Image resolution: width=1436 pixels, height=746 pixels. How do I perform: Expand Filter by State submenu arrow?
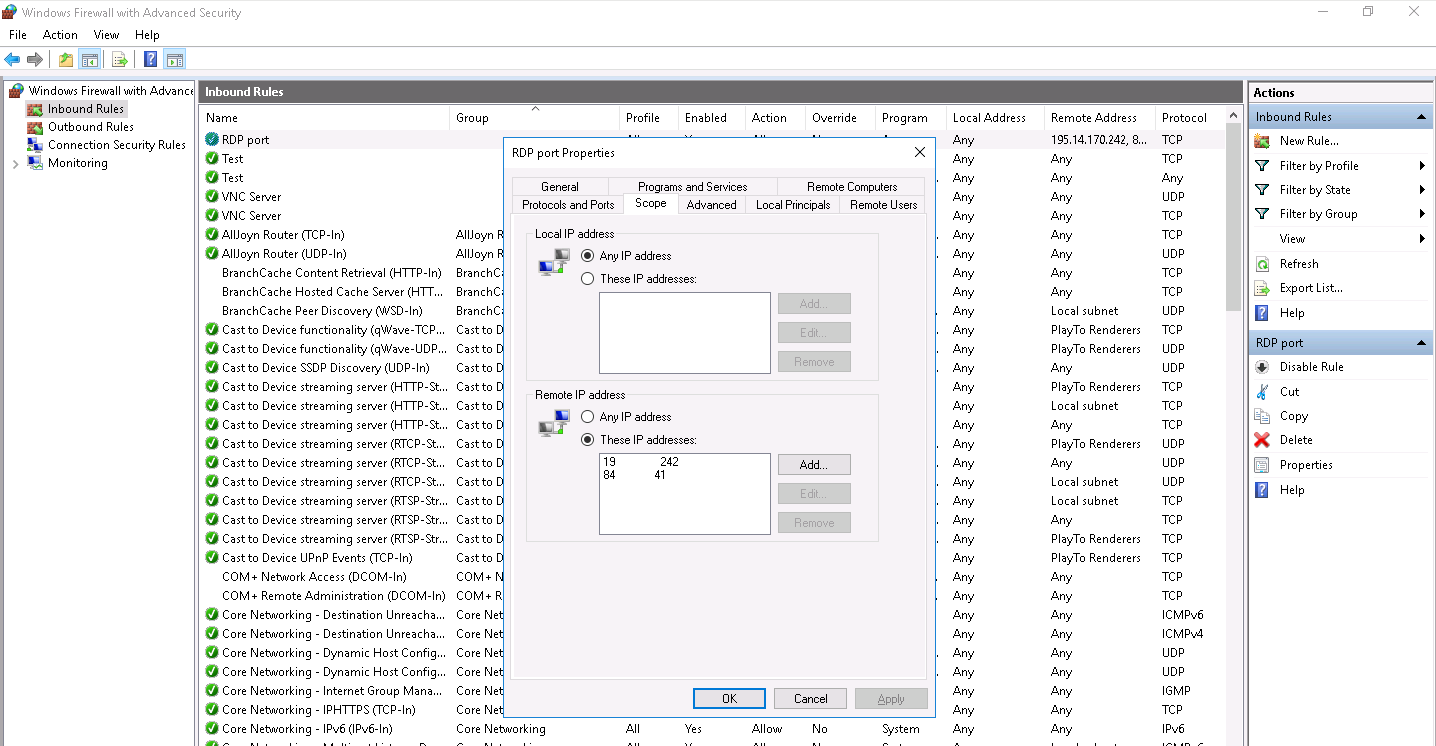pos(1422,190)
